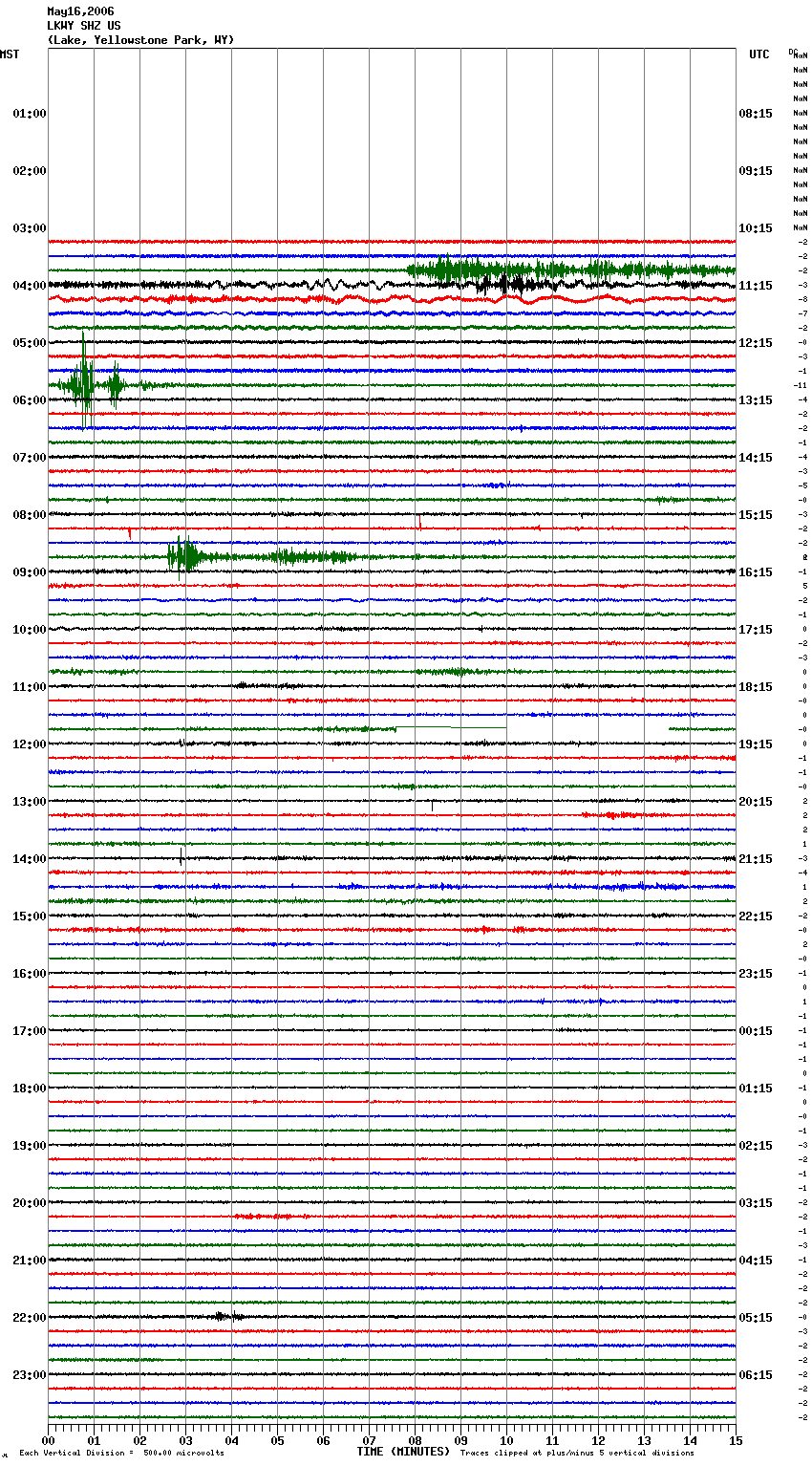Click the Lake, Yellowstone Park, WY location text
Image resolution: width=812 pixels, height=1466 pixels.
tap(140, 40)
